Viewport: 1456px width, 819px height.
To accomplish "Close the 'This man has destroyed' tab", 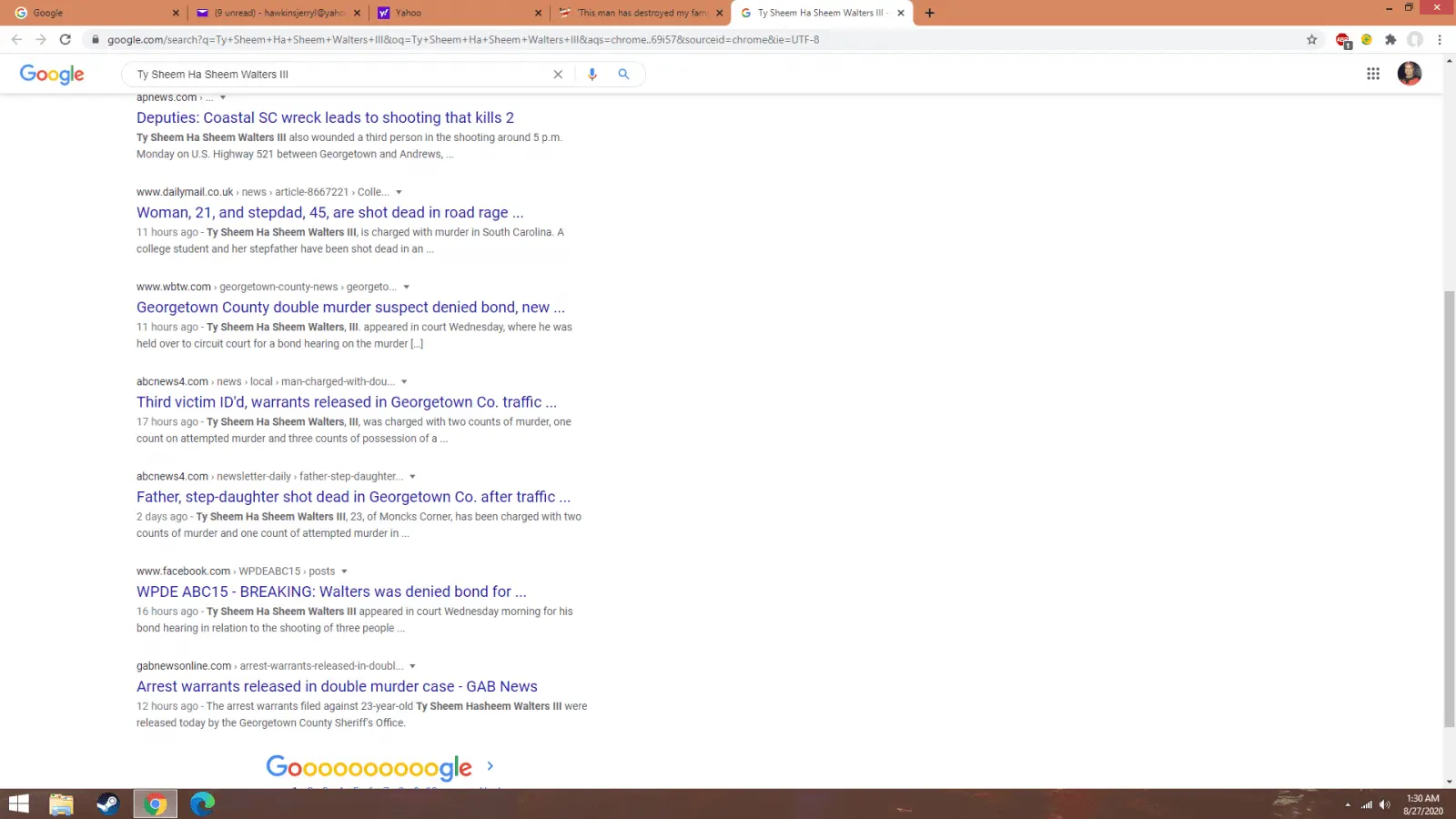I will point(719,13).
